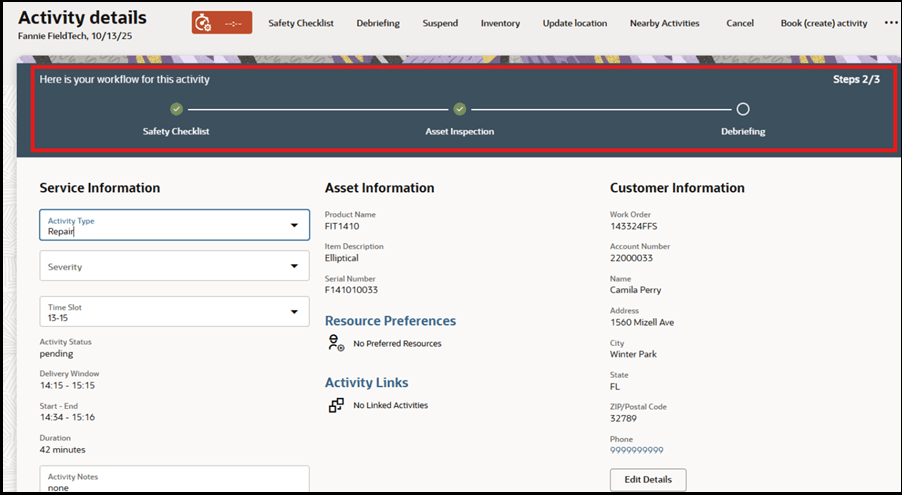Choose Update location in the action bar

pyautogui.click(x=575, y=23)
